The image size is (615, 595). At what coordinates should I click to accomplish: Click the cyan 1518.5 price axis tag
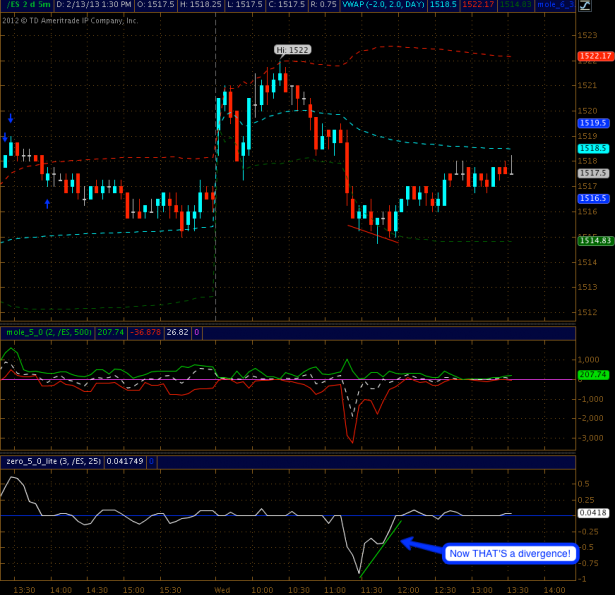[593, 148]
